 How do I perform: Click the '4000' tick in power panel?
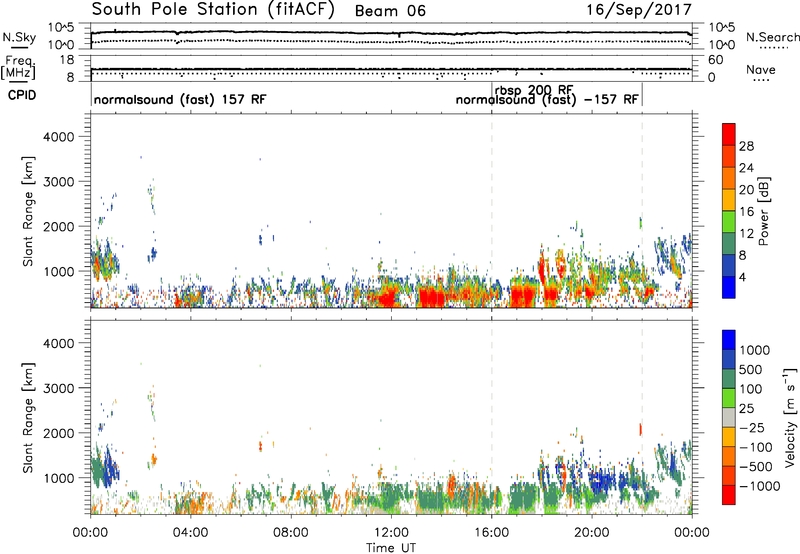tap(58, 137)
